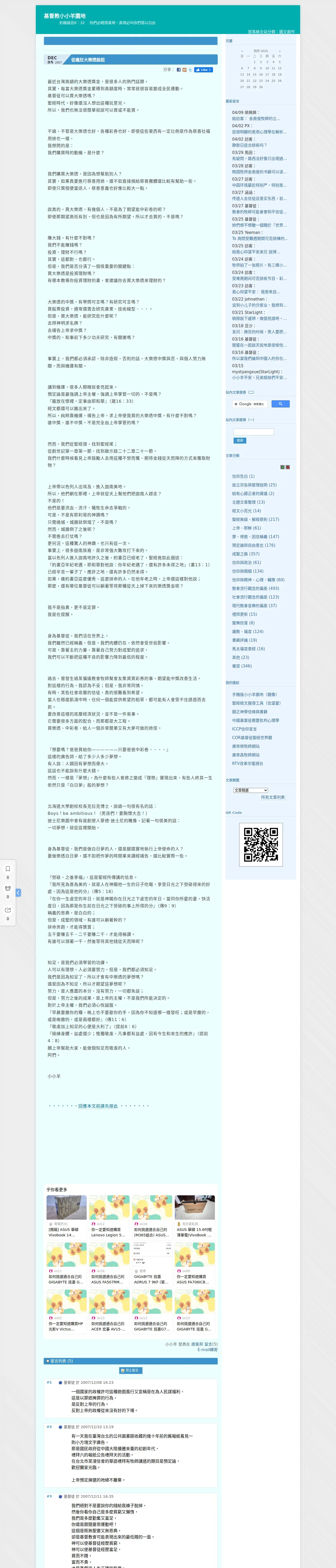Click the E-mail轉寄 link
Screen dimensions: 336x1568
point(207,1350)
